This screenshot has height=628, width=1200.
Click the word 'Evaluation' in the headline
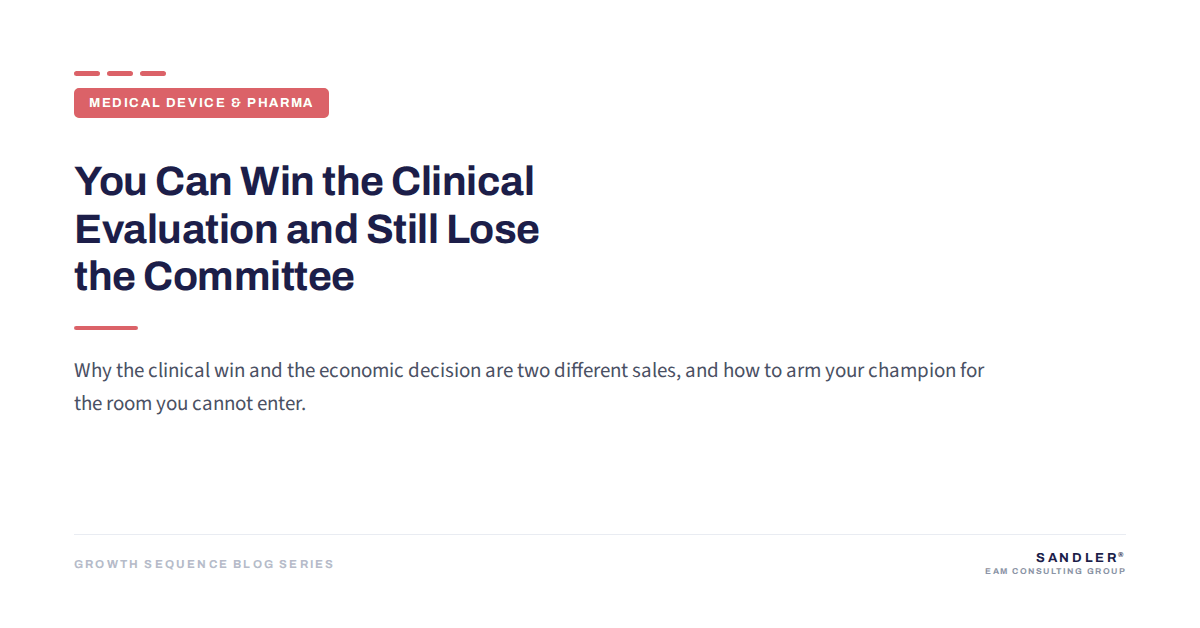[x=176, y=229]
